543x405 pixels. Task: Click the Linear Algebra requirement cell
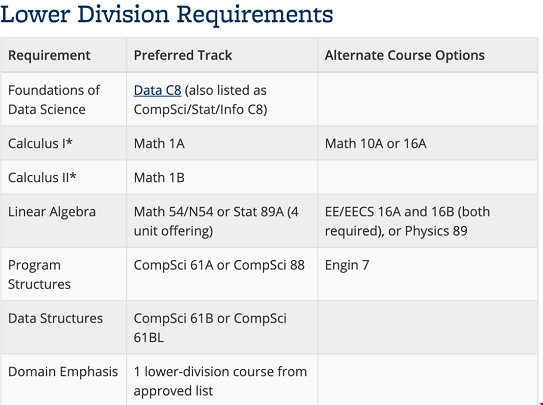click(64, 221)
